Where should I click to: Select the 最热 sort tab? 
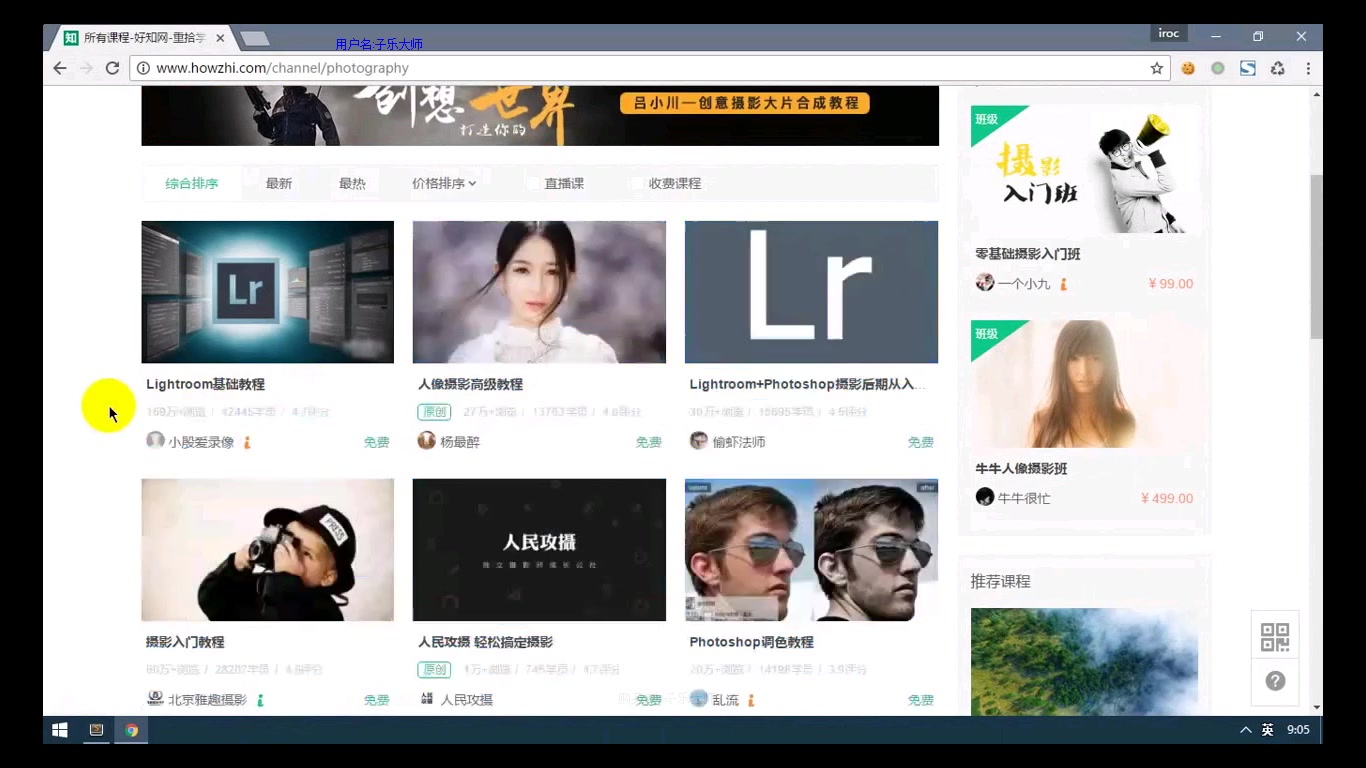pyautogui.click(x=352, y=183)
